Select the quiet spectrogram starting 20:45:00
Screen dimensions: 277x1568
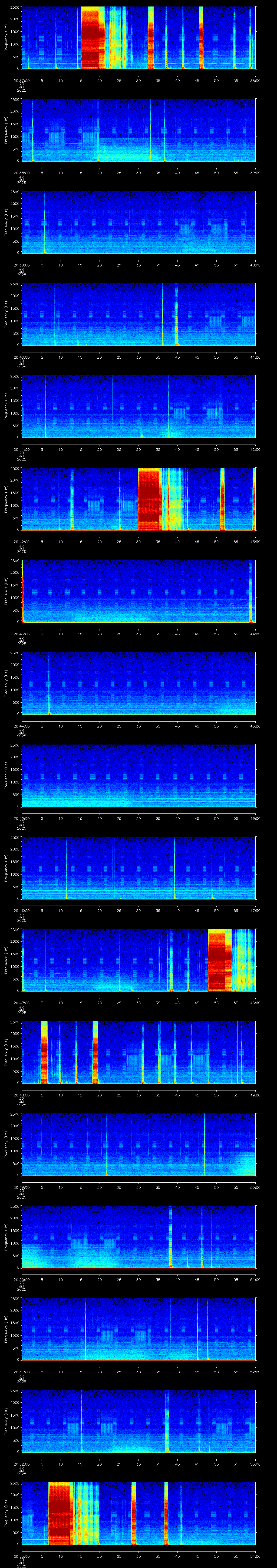(139, 775)
